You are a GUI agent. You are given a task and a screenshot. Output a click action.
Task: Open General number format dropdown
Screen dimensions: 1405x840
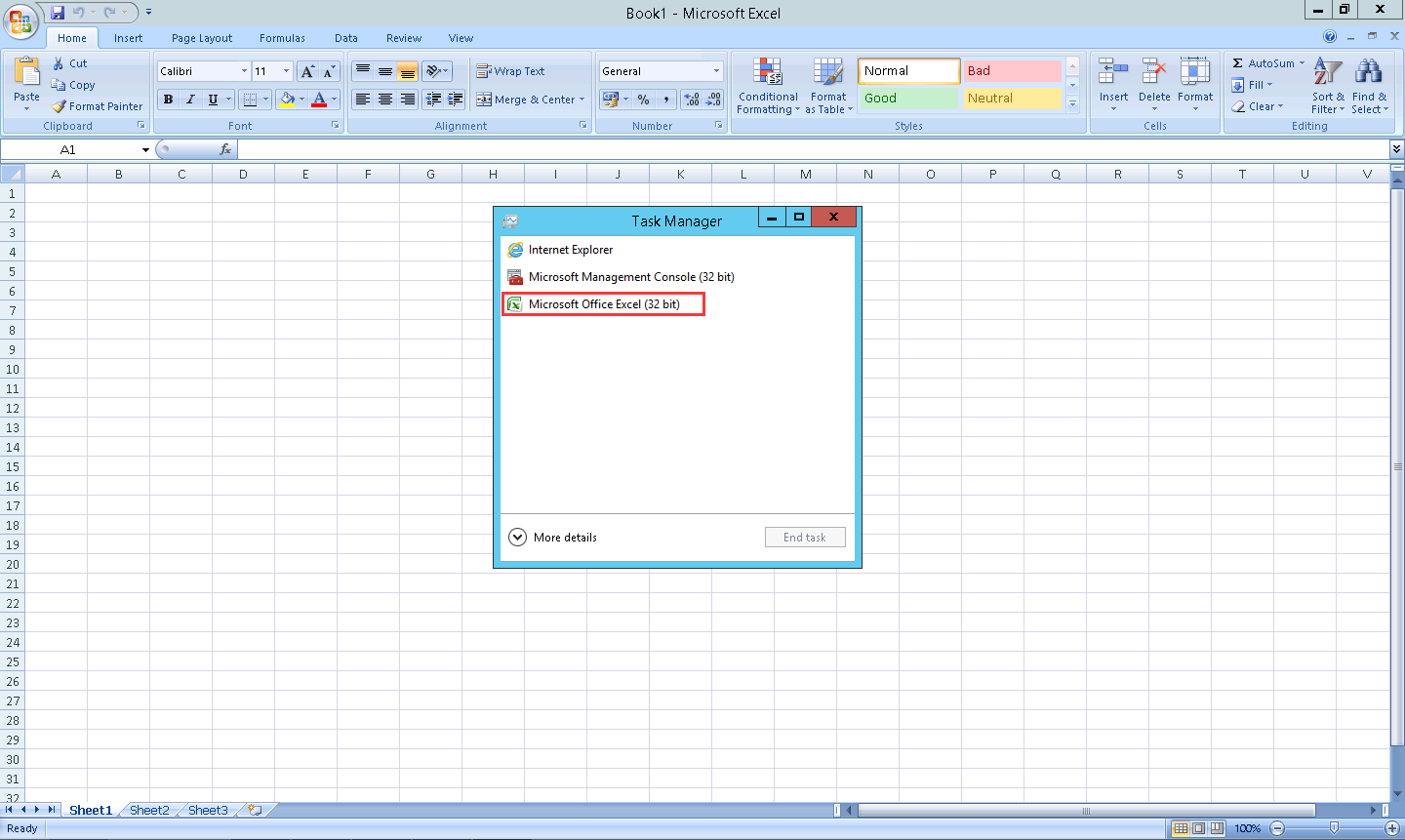tap(716, 71)
